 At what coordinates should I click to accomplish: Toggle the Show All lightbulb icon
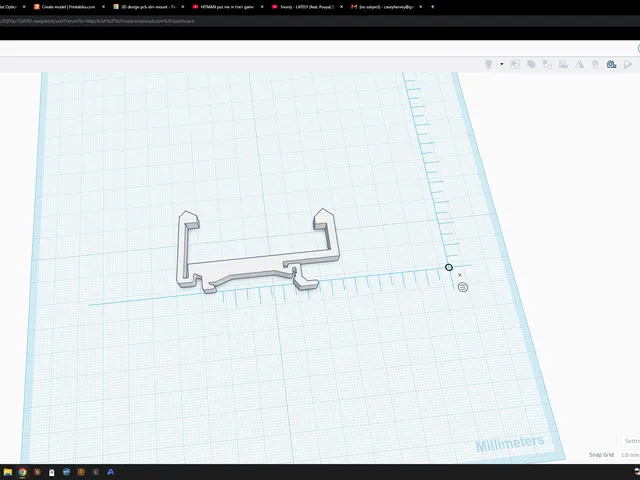(489, 64)
